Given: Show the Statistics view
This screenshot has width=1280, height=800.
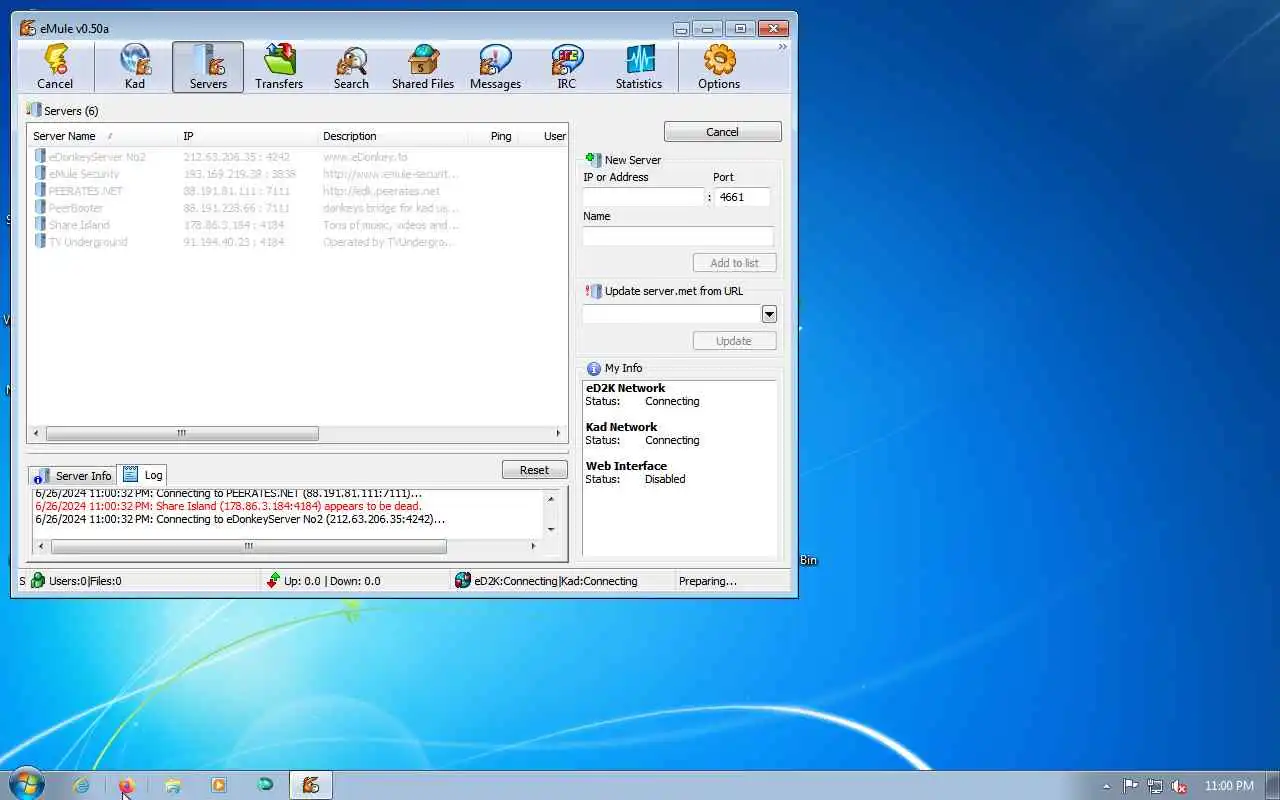Looking at the screenshot, I should (x=639, y=67).
